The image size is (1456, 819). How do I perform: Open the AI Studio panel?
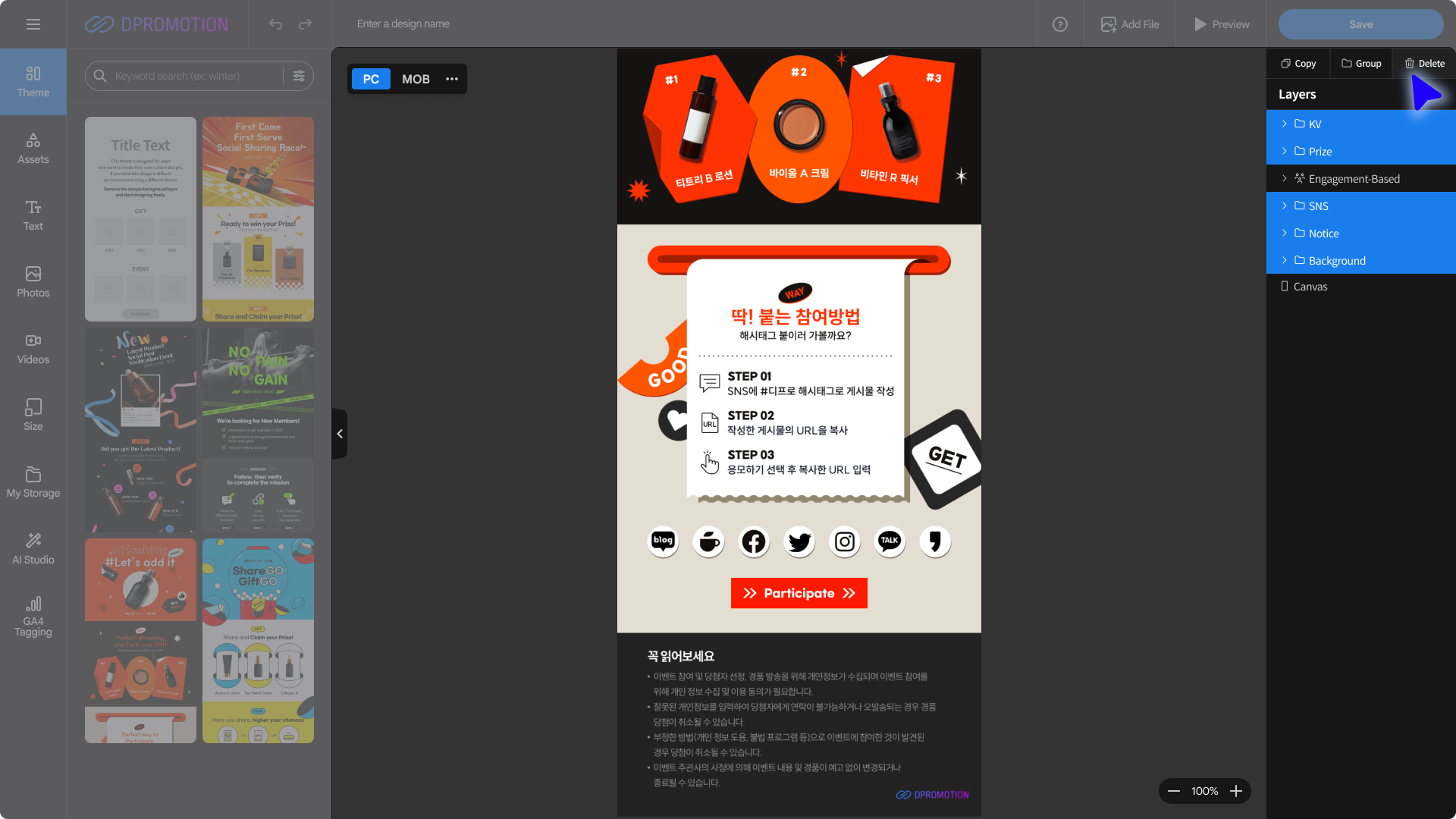point(33,549)
